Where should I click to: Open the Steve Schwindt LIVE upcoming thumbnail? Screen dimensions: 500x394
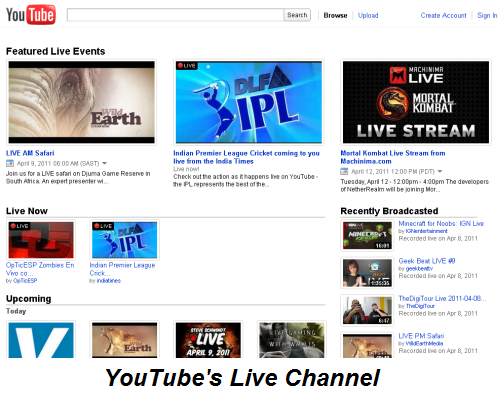click(208, 340)
